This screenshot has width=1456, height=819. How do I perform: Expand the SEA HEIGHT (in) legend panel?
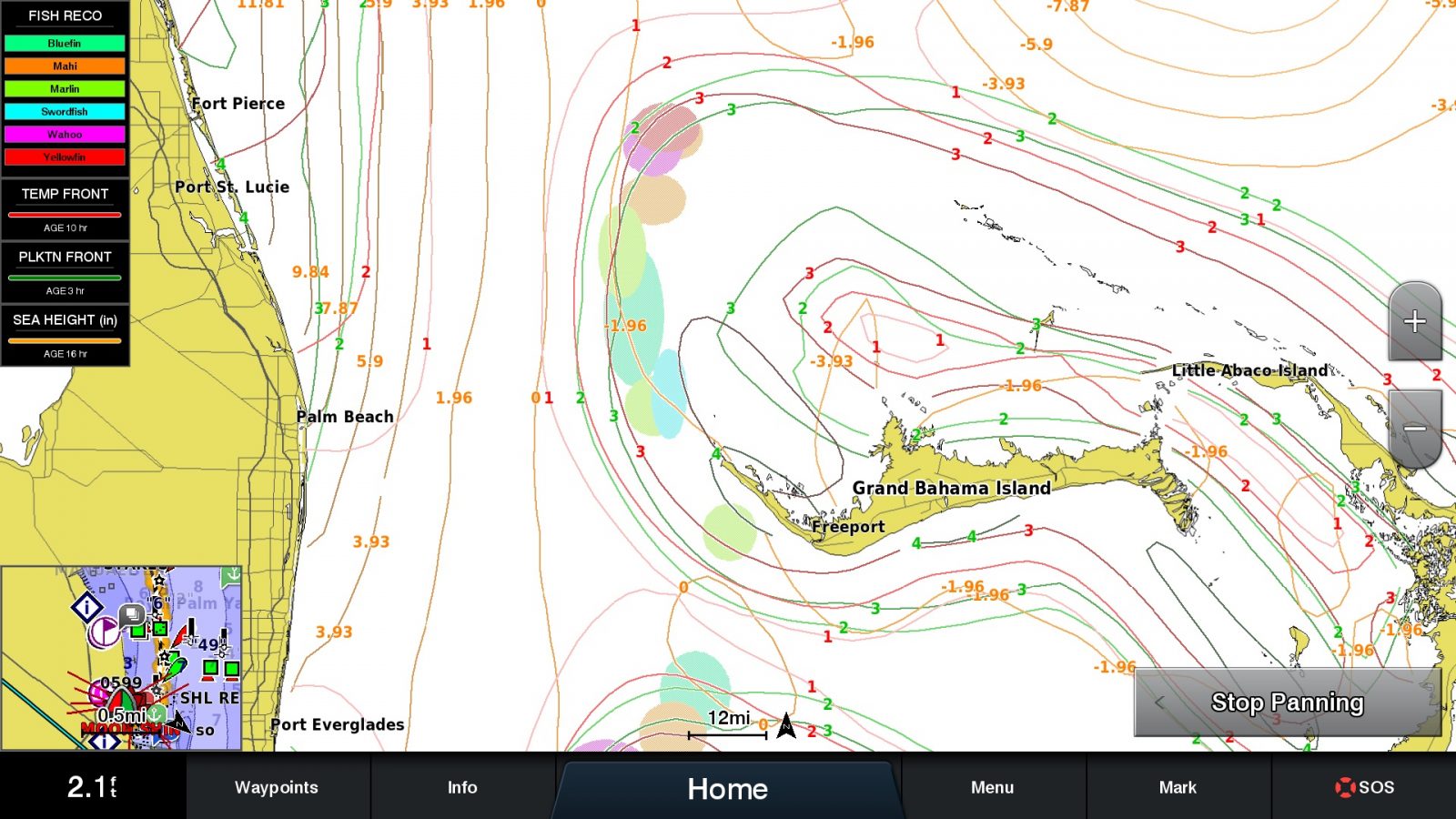[65, 335]
